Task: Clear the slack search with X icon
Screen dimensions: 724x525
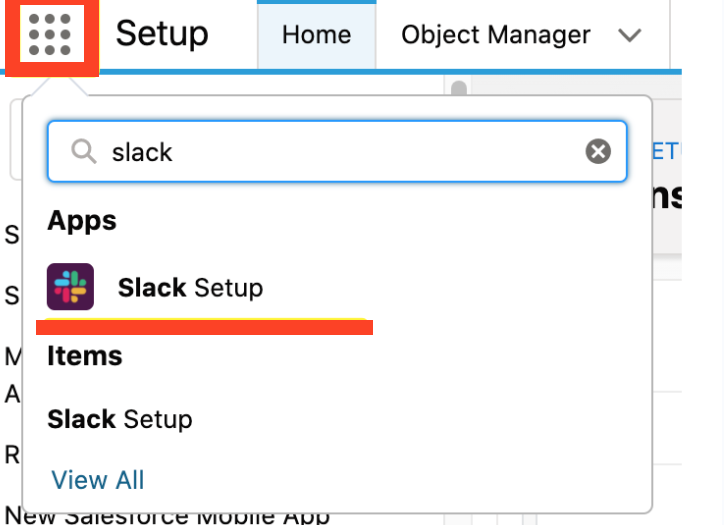Action: [598, 151]
